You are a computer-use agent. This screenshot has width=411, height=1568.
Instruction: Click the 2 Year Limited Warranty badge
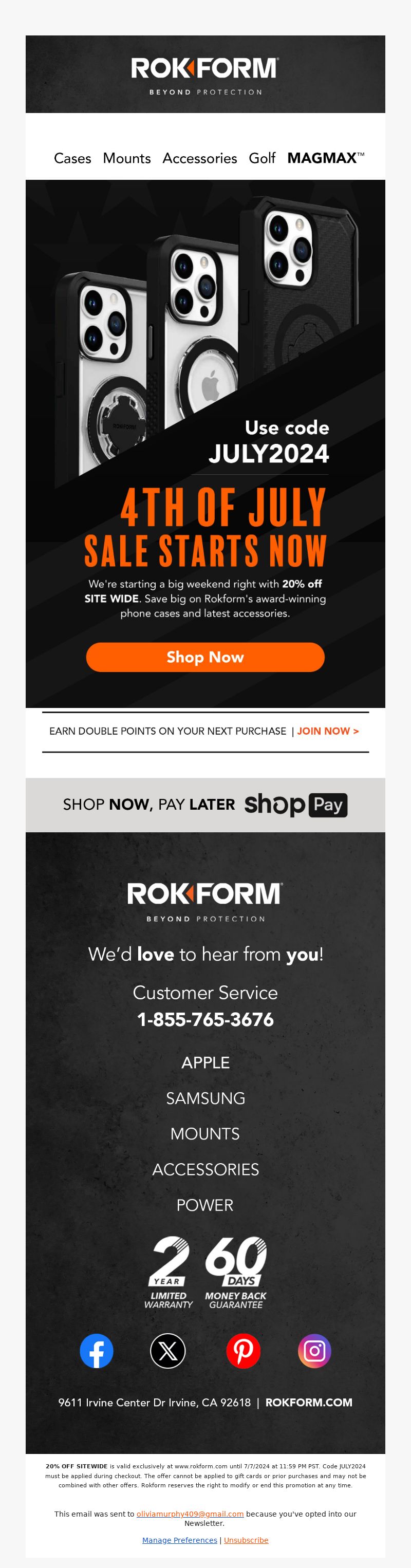point(169,1272)
